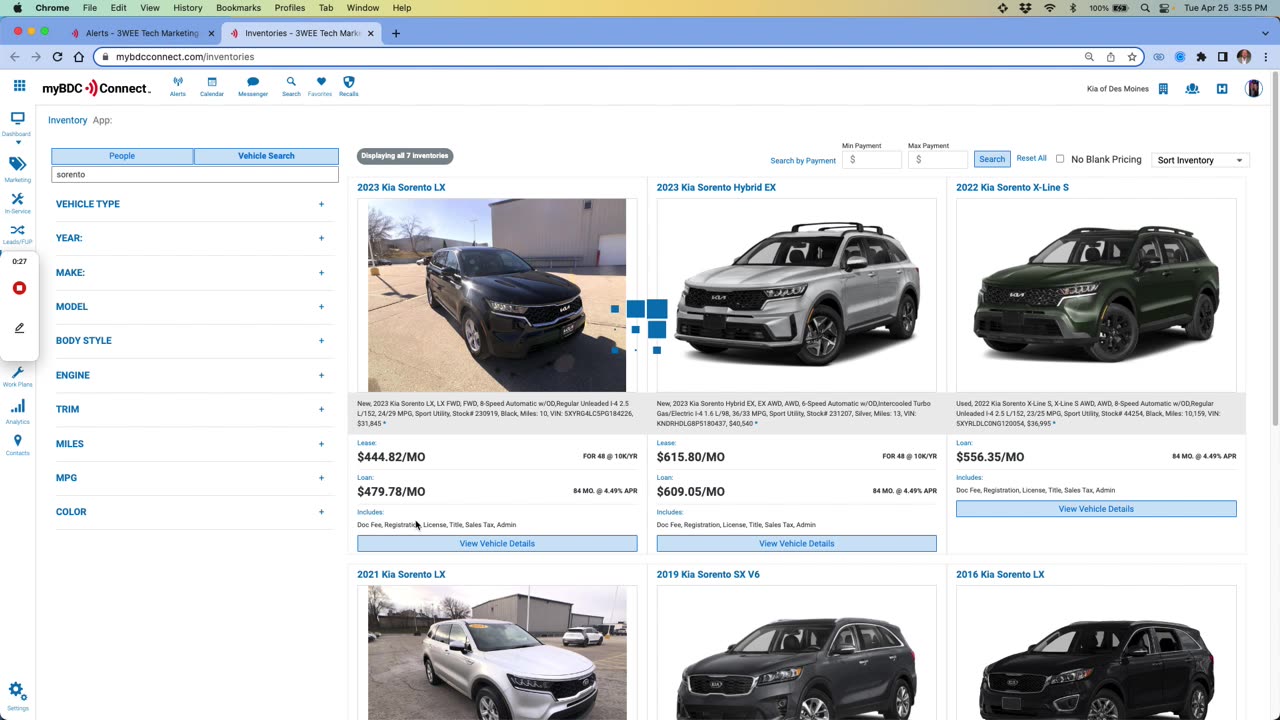This screenshot has width=1280, height=720.
Task: View details for 2023 Sorento LX
Action: [497, 544]
